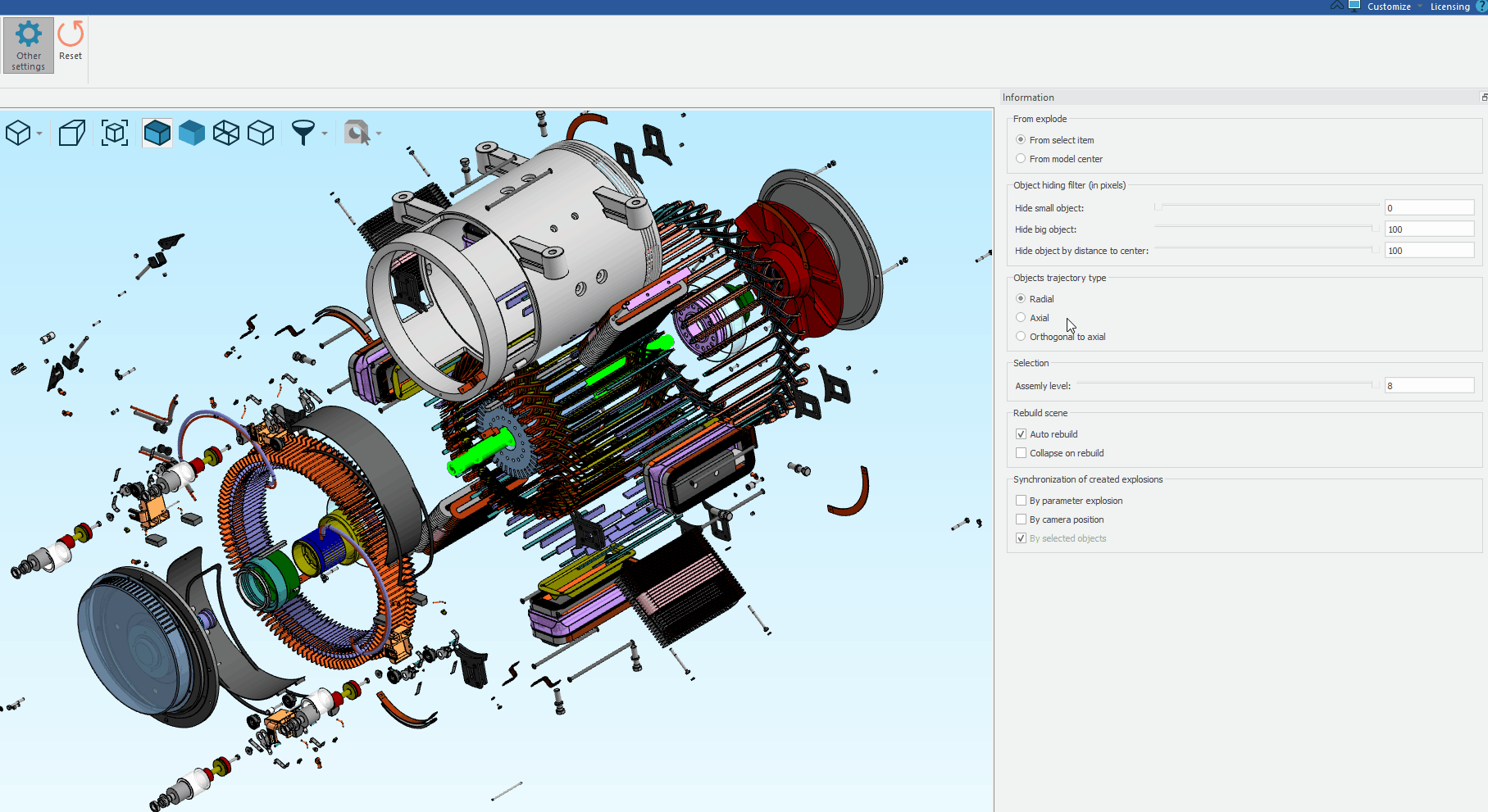Open the Licensing menu

point(1449,7)
